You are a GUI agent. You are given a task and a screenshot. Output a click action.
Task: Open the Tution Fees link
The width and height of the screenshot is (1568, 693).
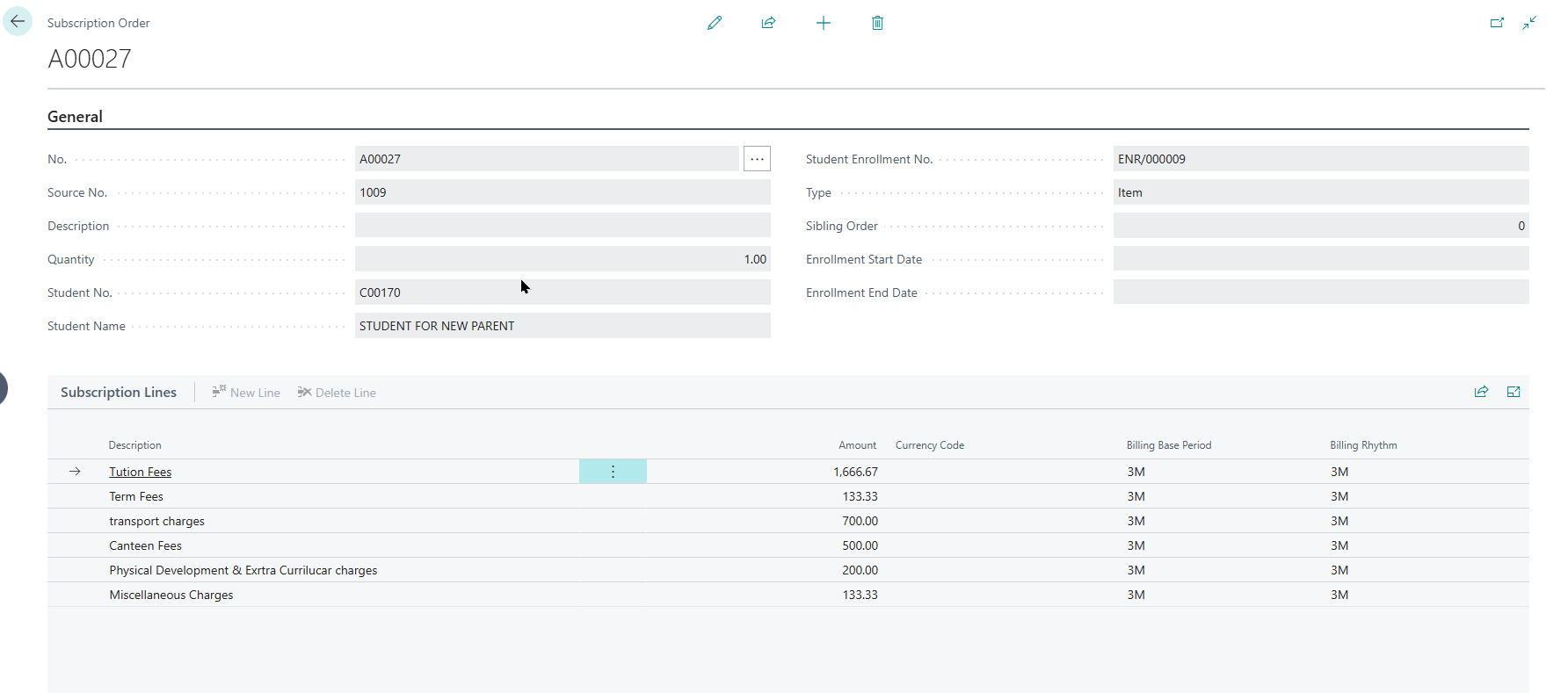[x=141, y=472]
